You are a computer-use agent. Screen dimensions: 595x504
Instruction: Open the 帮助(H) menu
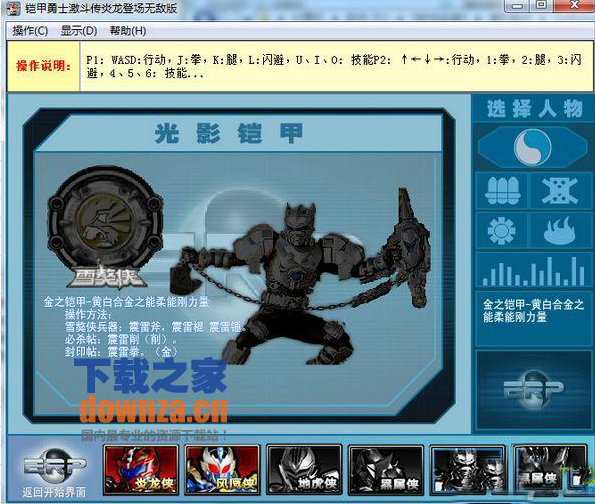tap(128, 31)
